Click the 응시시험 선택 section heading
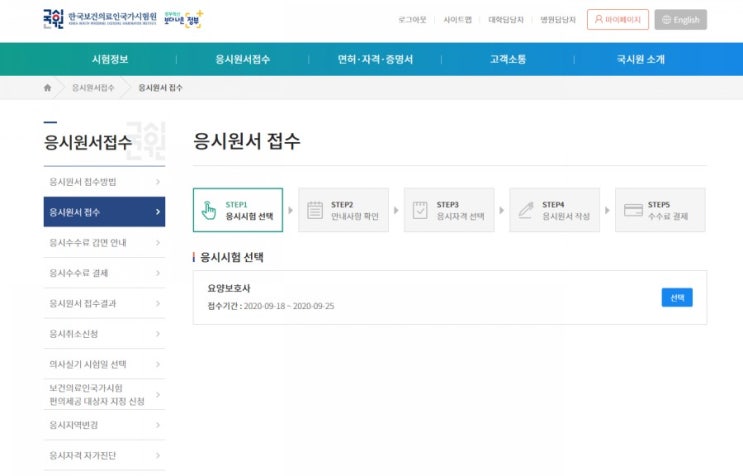 [232, 257]
